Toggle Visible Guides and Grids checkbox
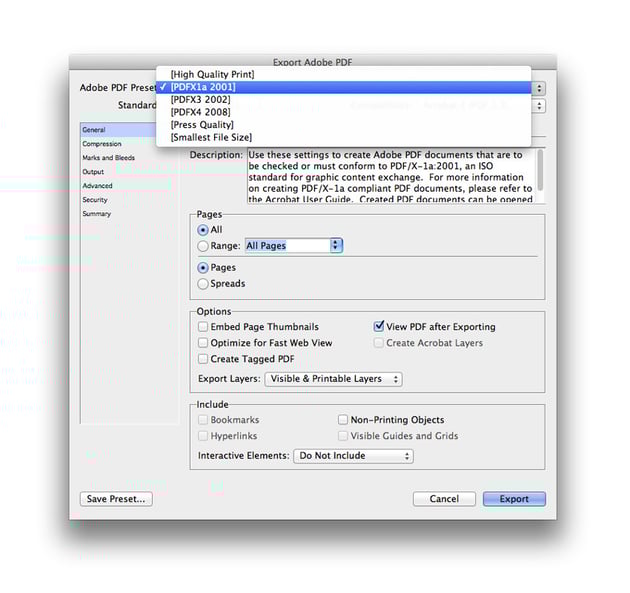630x593 pixels. pyautogui.click(x=343, y=436)
